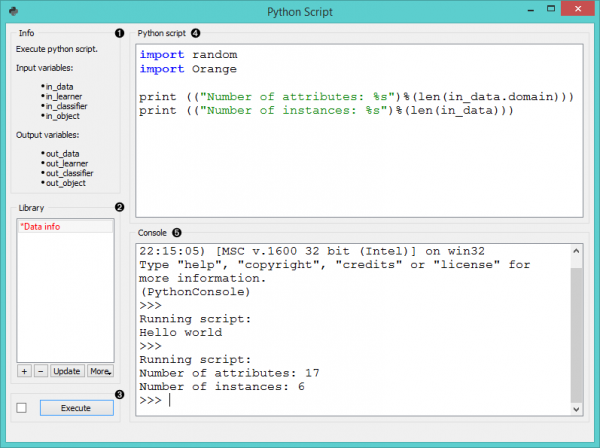Click the plus button to add a library script
The height and width of the screenshot is (448, 600).
click(x=23, y=370)
